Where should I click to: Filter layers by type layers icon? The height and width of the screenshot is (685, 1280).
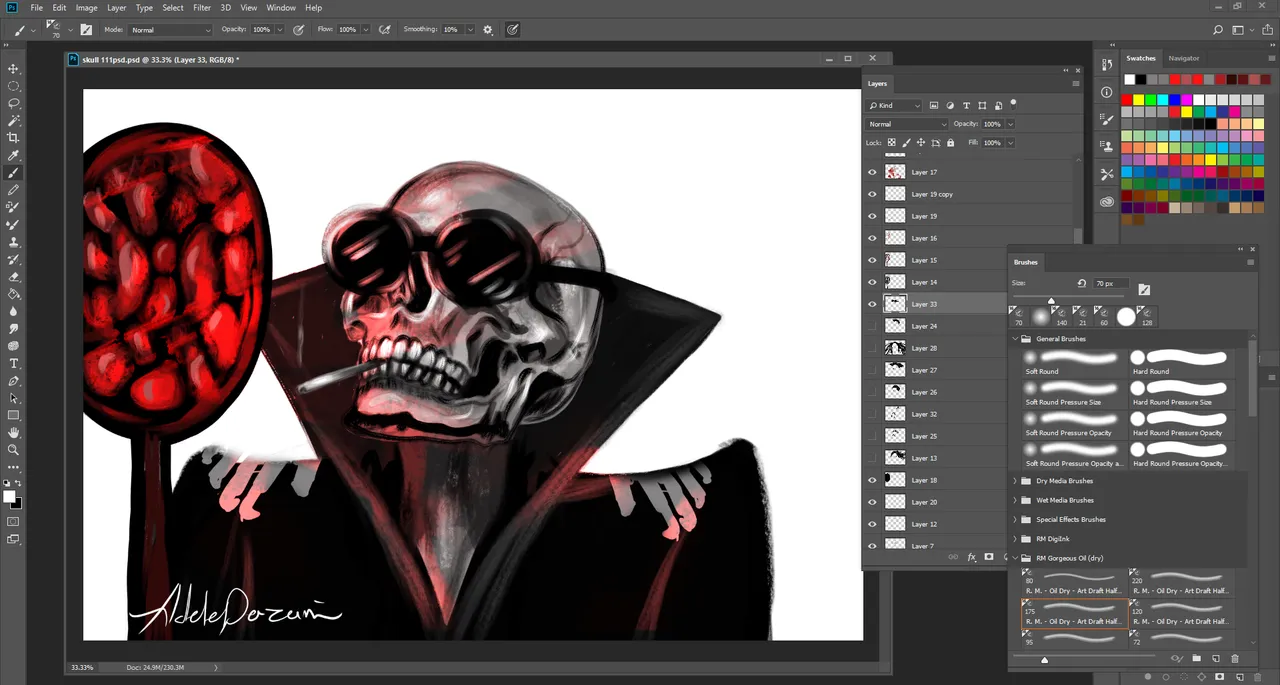[x=966, y=105]
